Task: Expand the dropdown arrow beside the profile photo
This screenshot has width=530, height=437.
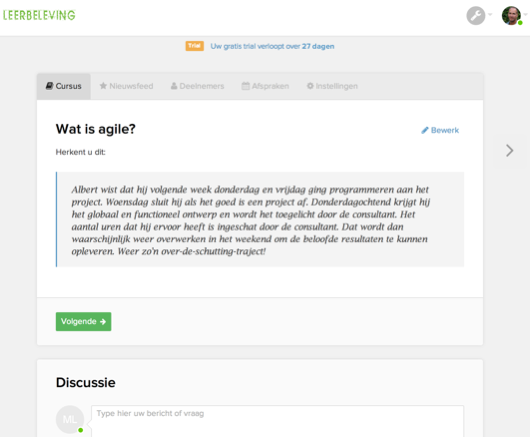Action: (526, 14)
